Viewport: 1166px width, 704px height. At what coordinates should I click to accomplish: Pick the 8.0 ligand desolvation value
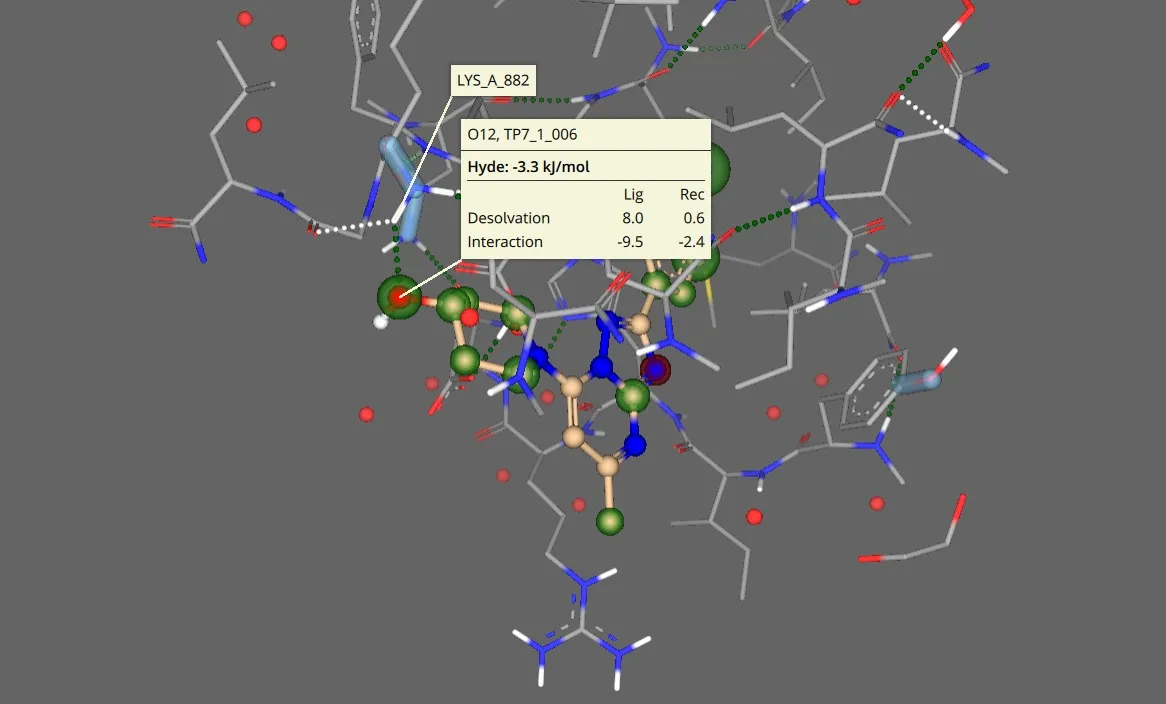click(633, 218)
